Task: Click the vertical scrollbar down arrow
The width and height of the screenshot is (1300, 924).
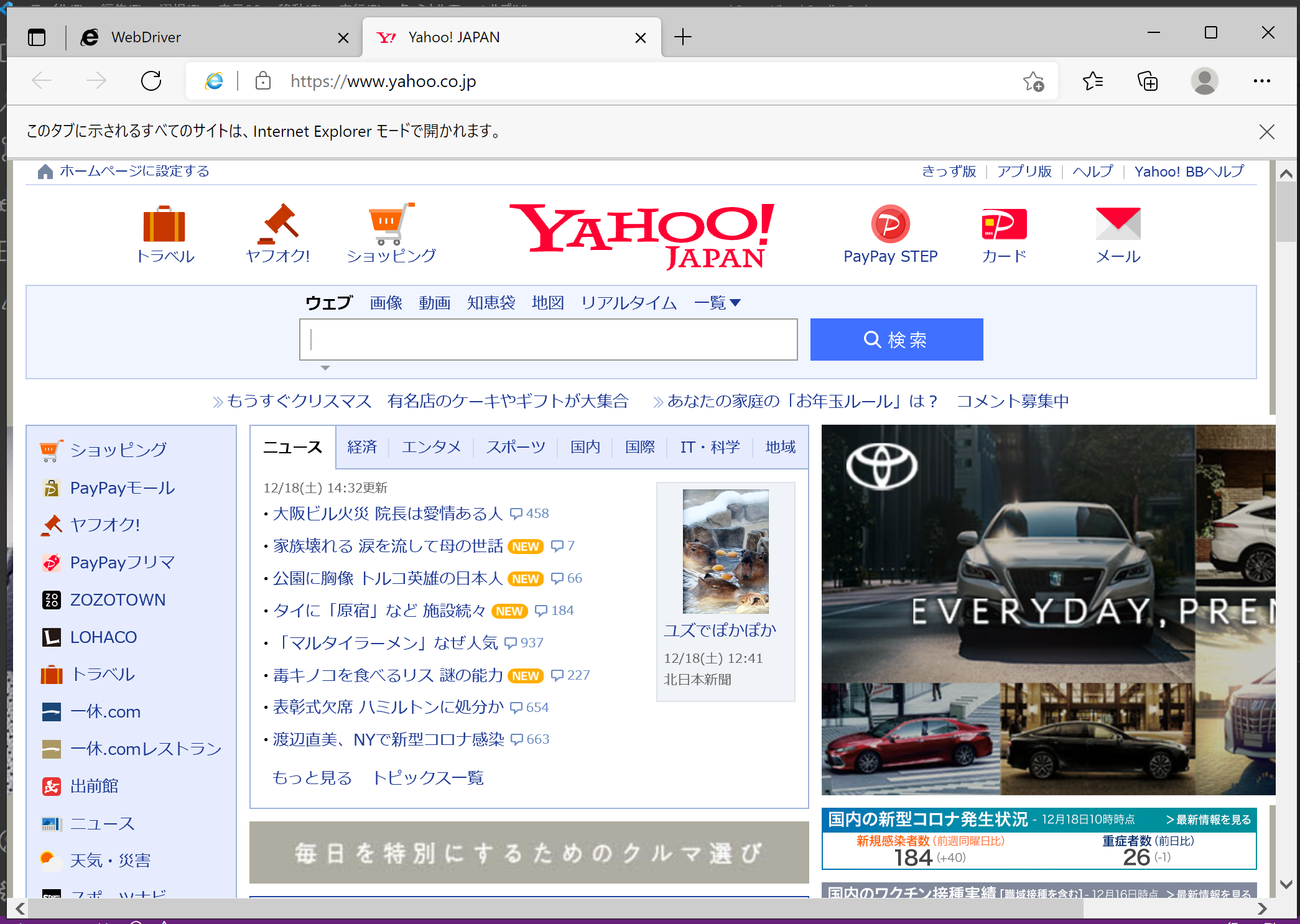Action: pos(1286,884)
